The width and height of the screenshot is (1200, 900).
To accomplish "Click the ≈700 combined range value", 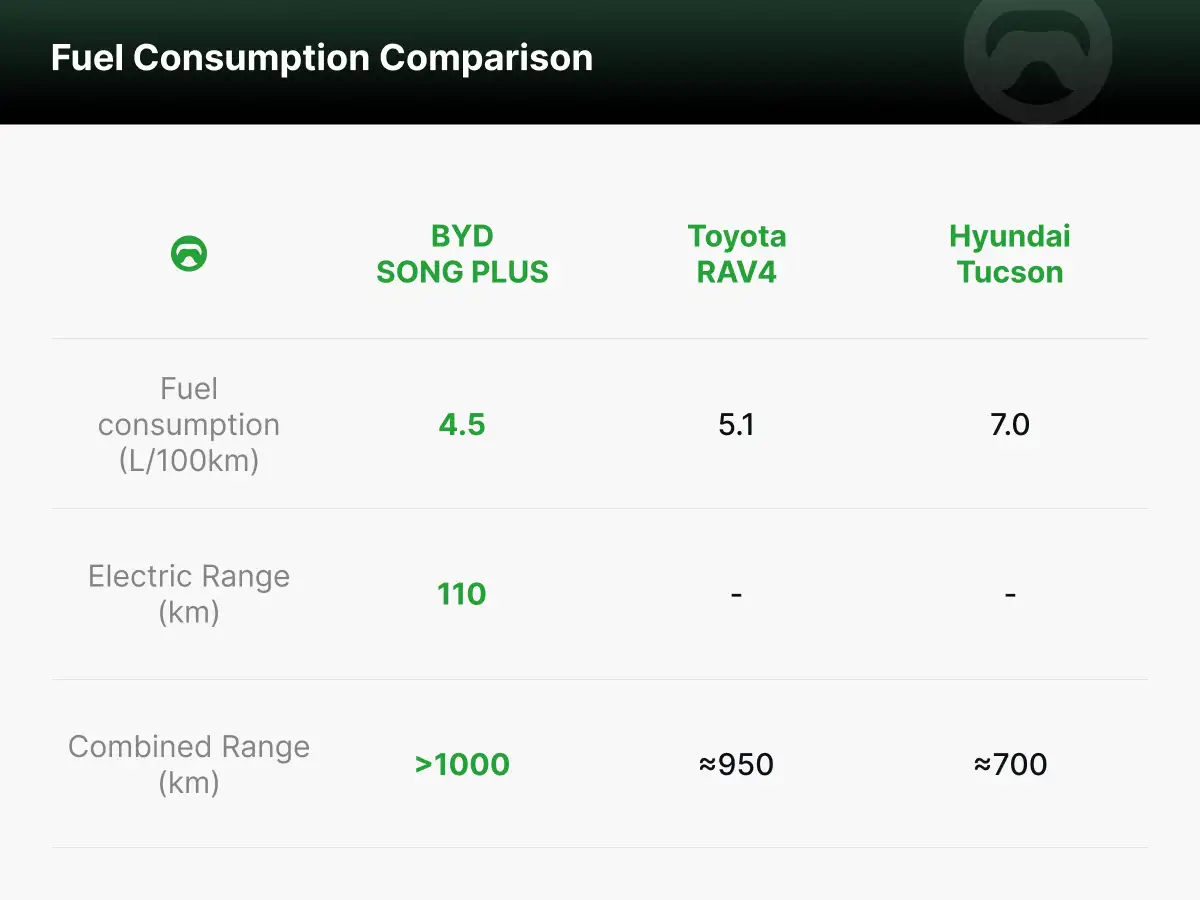I will click(x=1009, y=765).
